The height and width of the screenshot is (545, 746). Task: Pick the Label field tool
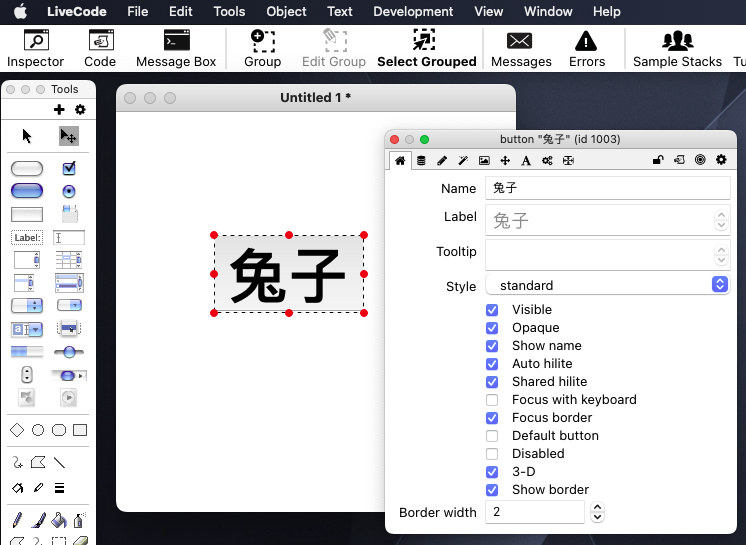(x=27, y=237)
